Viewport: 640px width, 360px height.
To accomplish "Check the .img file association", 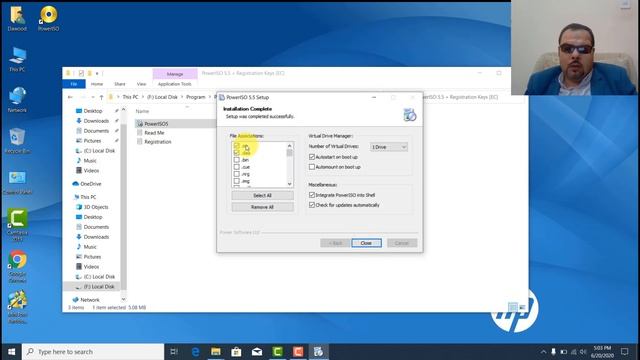I will 237,181.
